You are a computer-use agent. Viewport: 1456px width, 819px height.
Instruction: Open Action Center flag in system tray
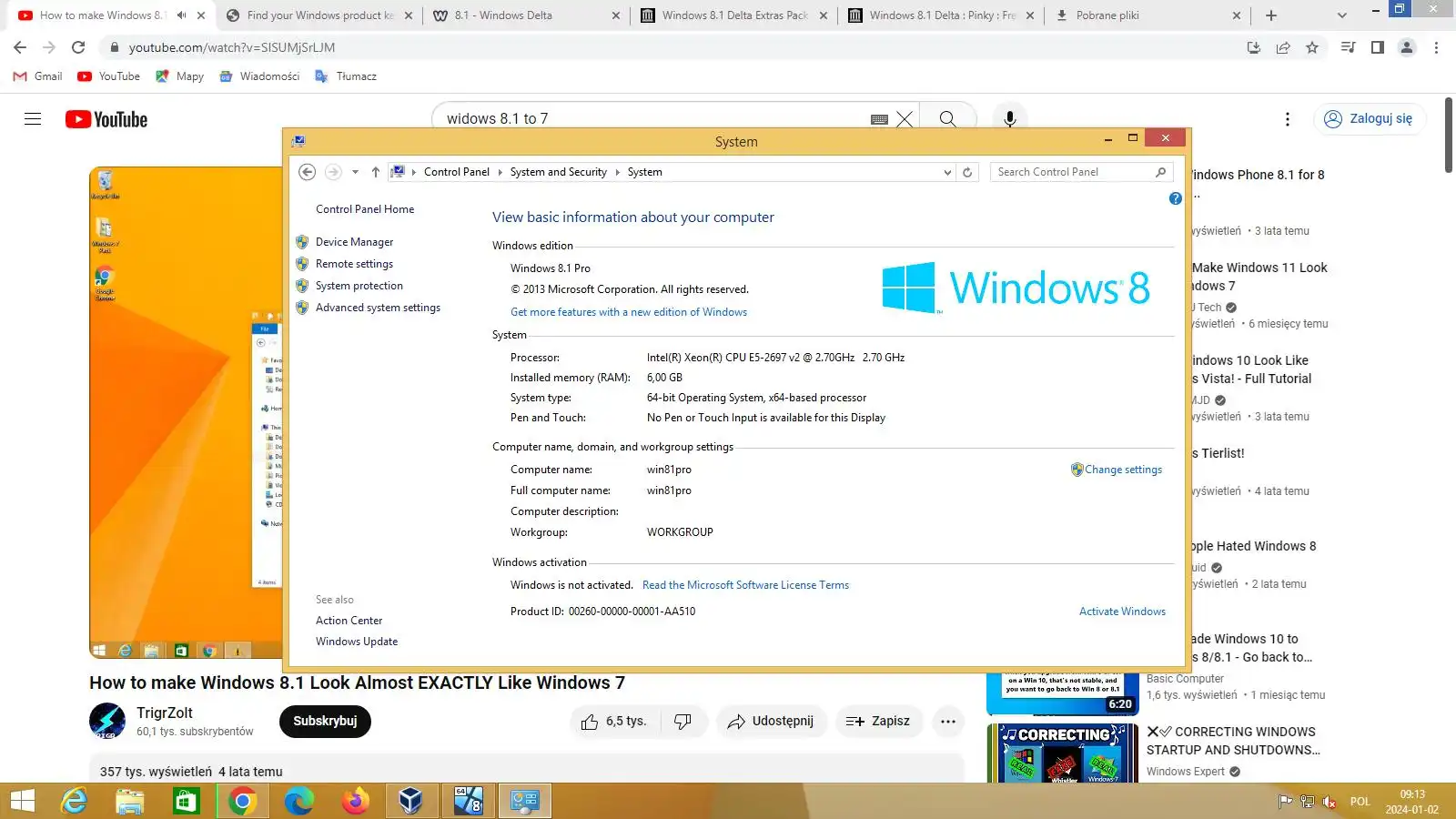click(x=1285, y=802)
